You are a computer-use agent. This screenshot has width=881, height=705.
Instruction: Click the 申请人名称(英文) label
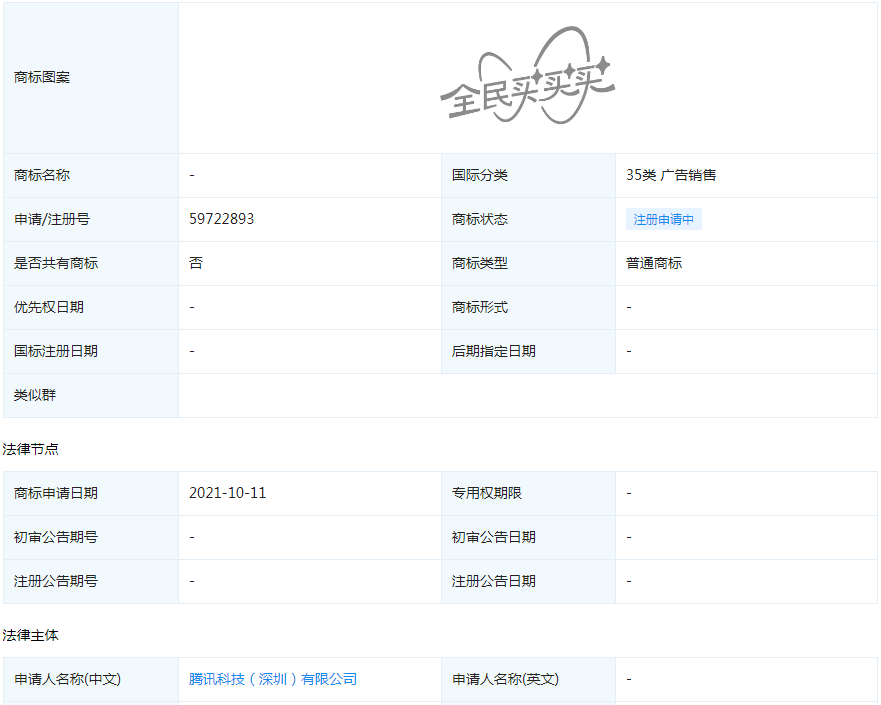pos(505,679)
